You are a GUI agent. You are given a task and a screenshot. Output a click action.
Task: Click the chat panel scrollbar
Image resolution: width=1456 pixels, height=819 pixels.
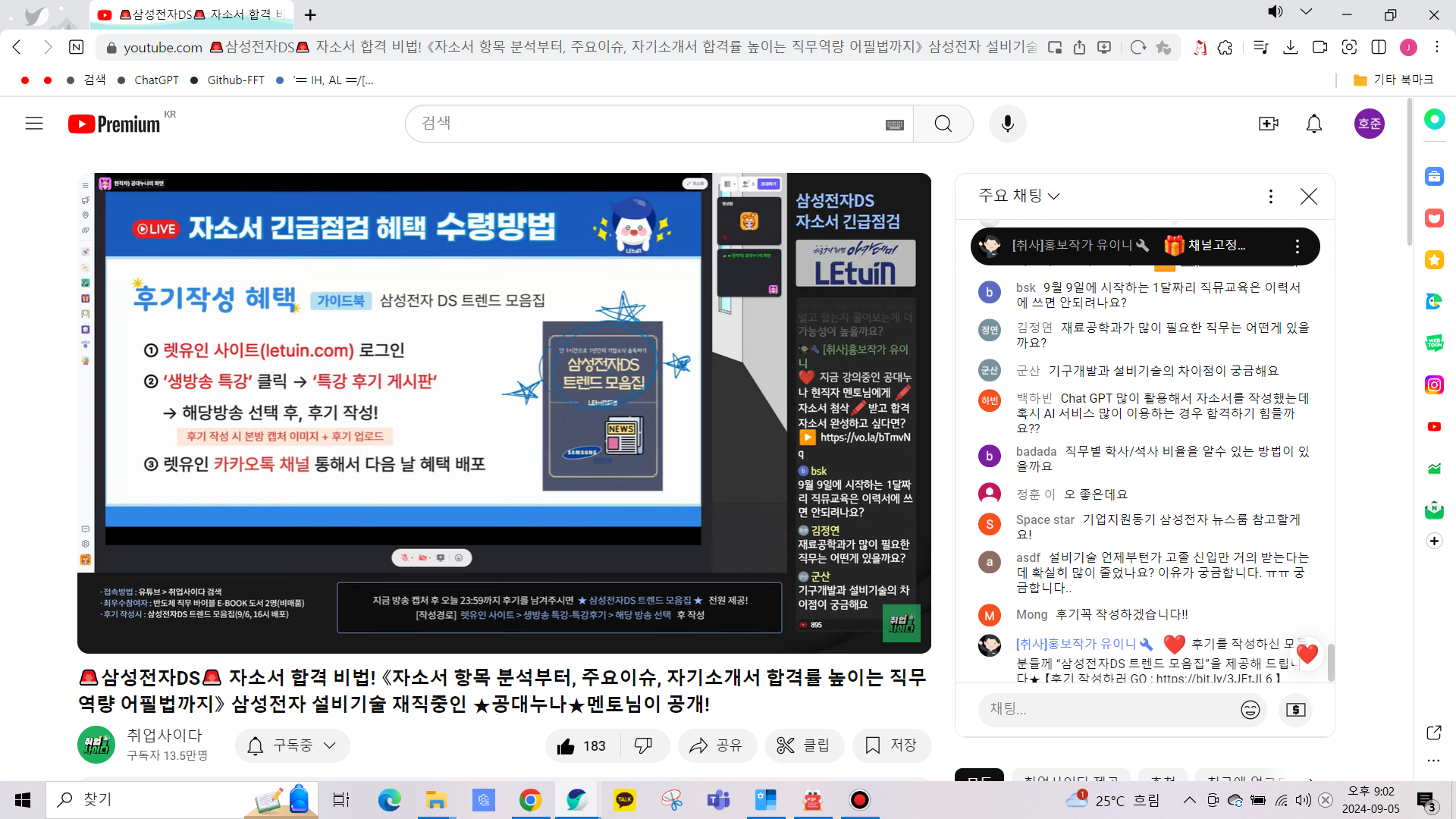coord(1330,661)
